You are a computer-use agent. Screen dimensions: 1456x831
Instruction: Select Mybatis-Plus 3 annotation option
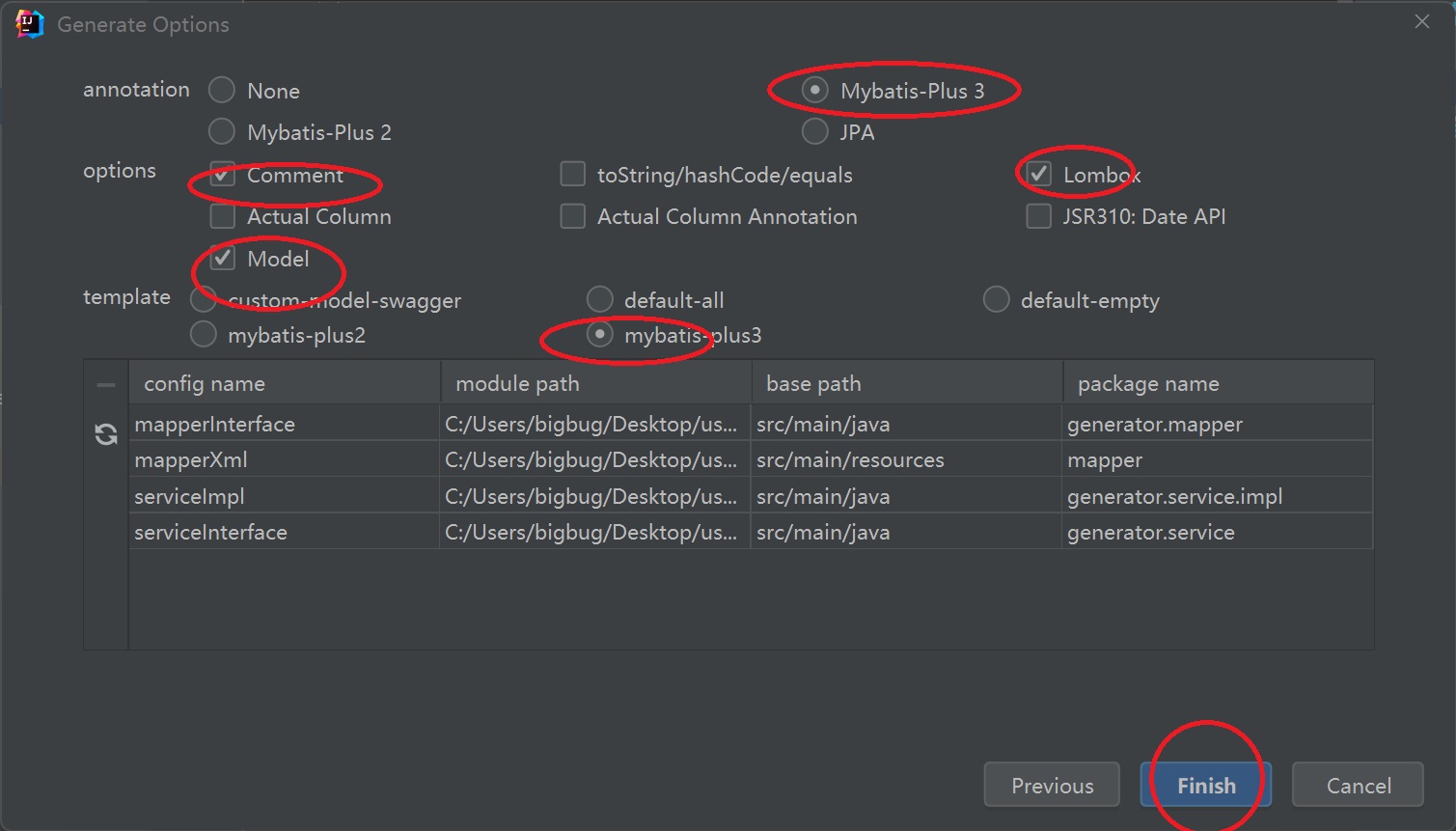815,90
